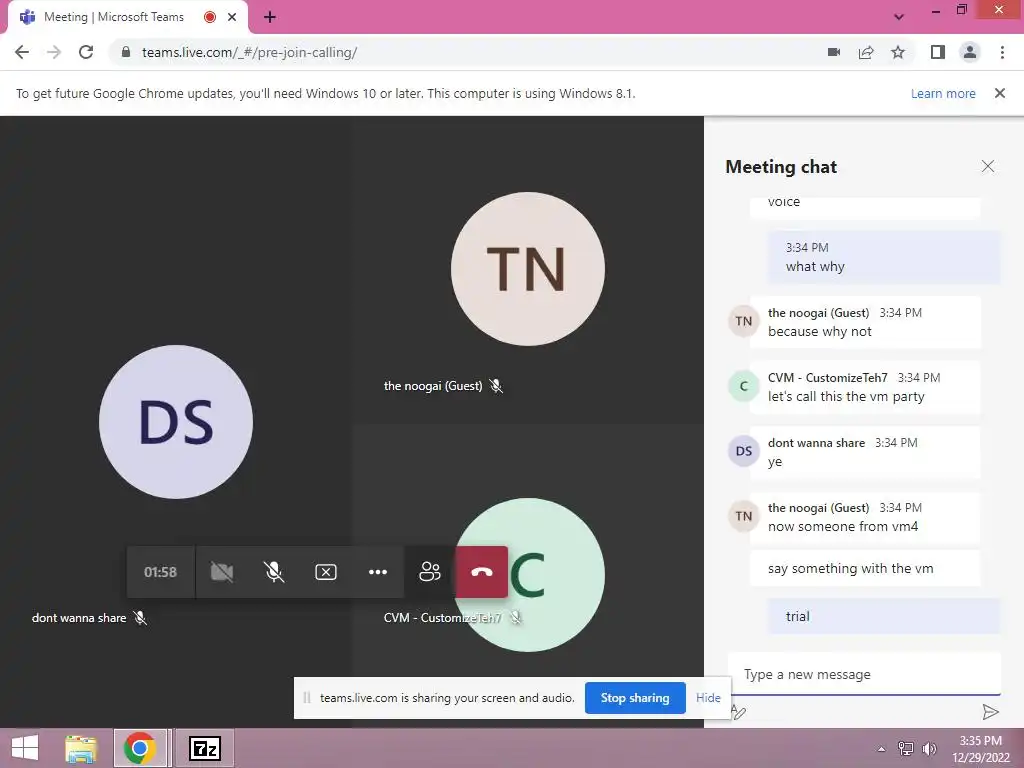Open Chrome three-dot menu
The image size is (1024, 768).
1002,52
